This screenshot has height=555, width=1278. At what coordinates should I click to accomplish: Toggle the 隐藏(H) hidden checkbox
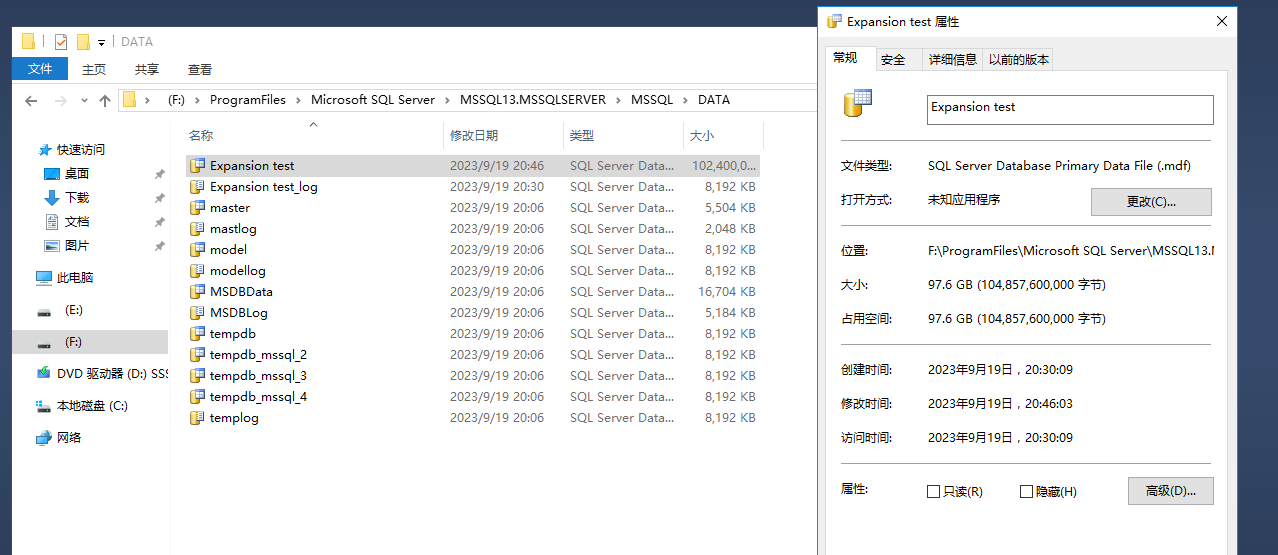pos(1026,492)
